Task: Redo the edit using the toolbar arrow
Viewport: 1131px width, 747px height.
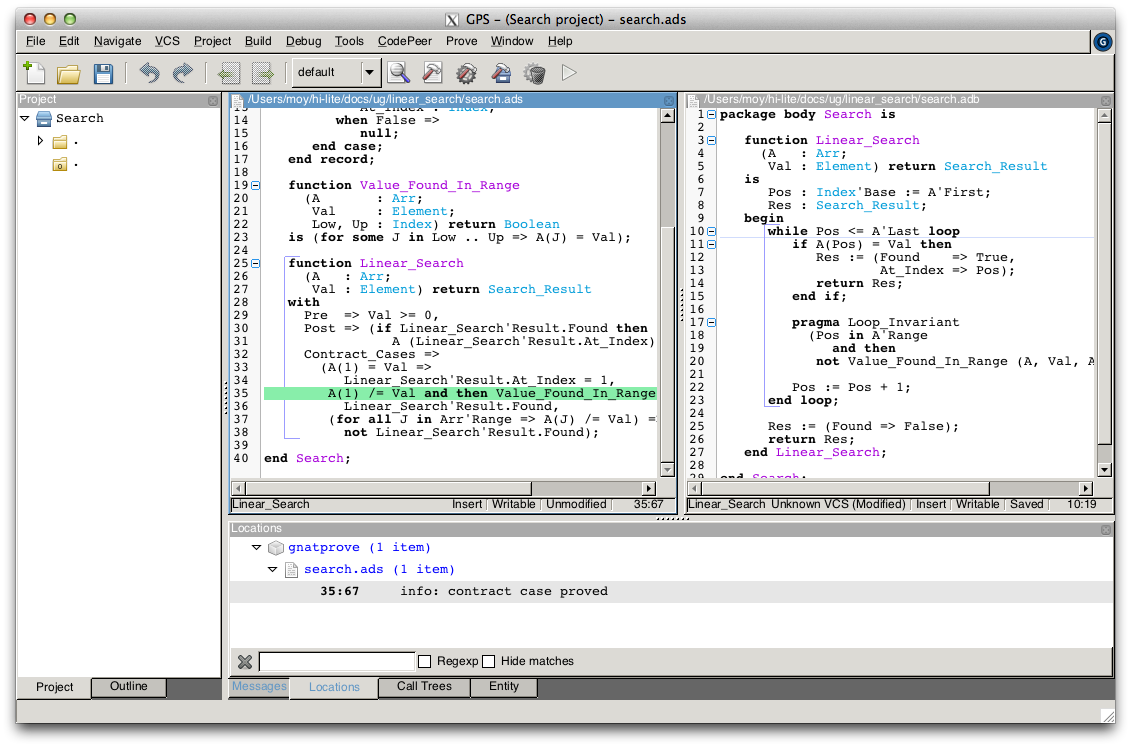Action: pyautogui.click(x=182, y=73)
